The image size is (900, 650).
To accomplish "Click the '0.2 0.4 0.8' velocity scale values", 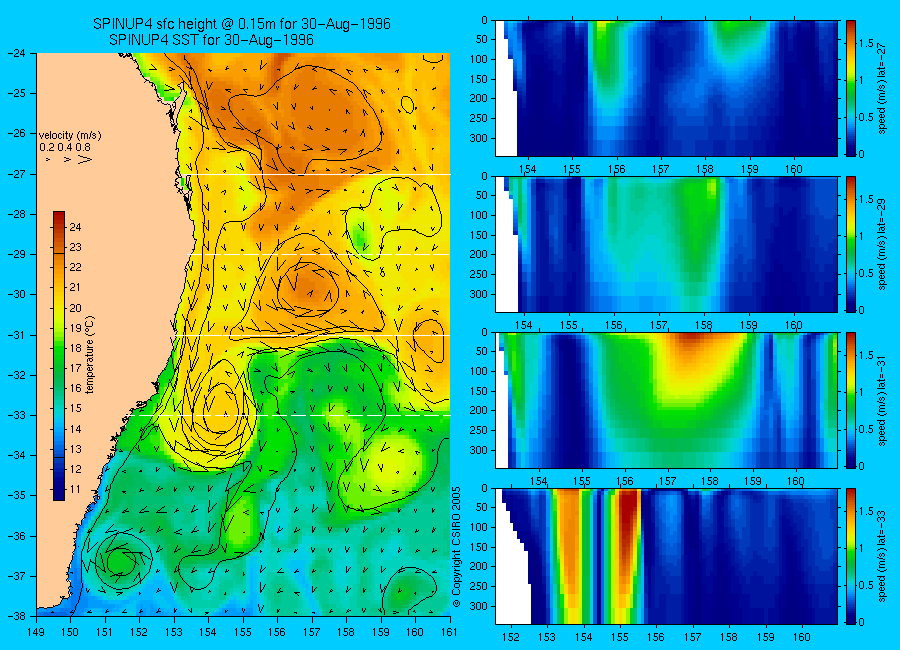I will click(65, 148).
